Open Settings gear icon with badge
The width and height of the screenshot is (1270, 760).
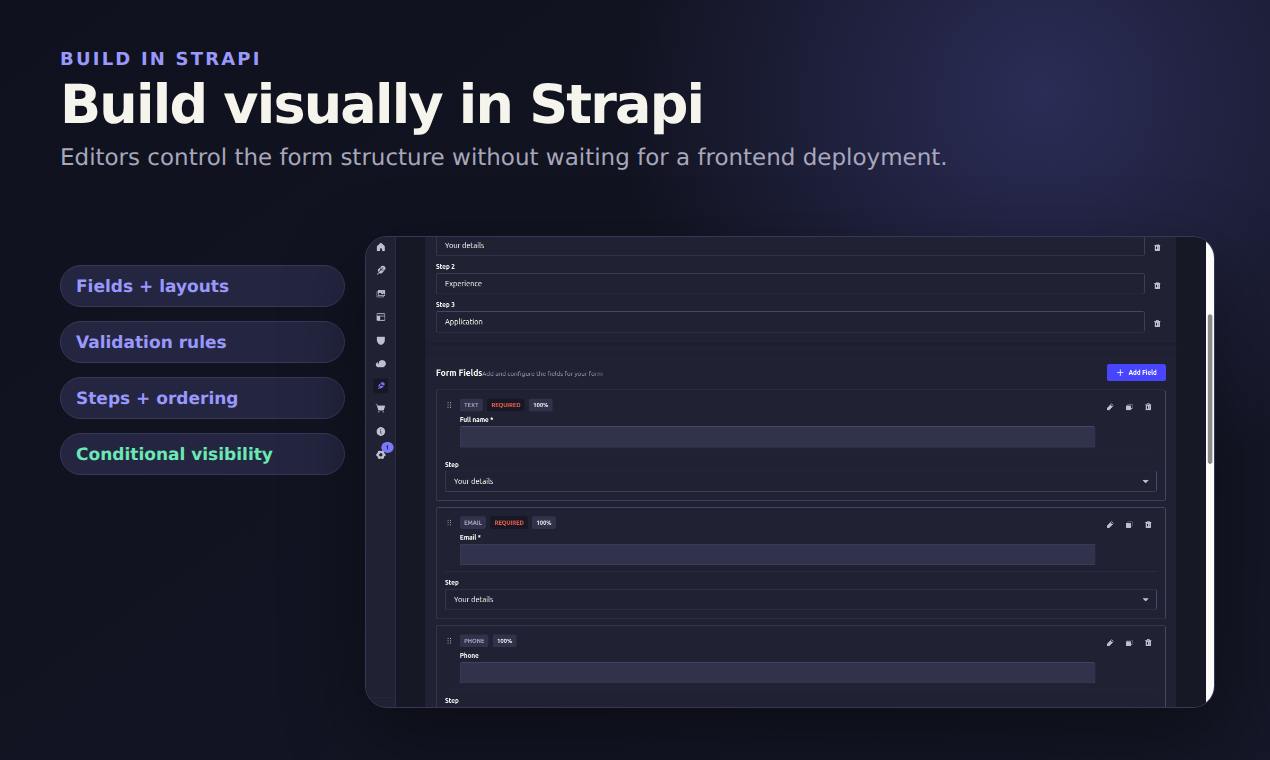click(x=381, y=454)
